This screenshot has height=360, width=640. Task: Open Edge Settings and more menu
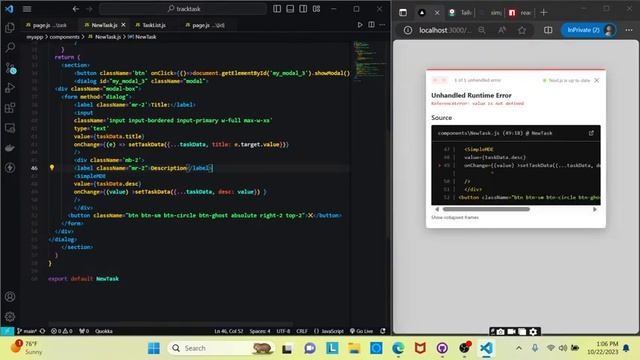point(629,30)
